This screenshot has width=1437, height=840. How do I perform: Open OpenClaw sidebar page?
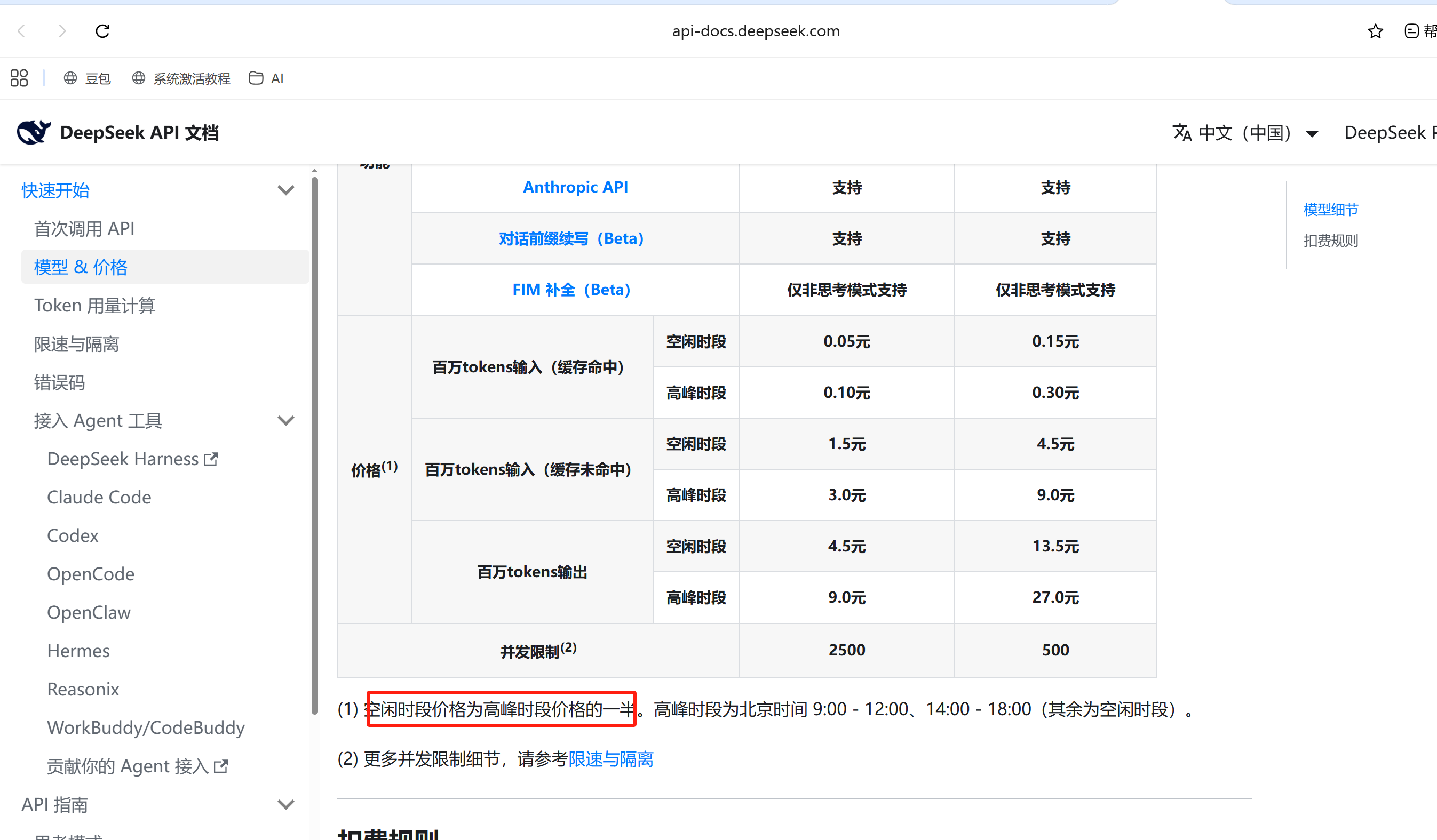89,612
